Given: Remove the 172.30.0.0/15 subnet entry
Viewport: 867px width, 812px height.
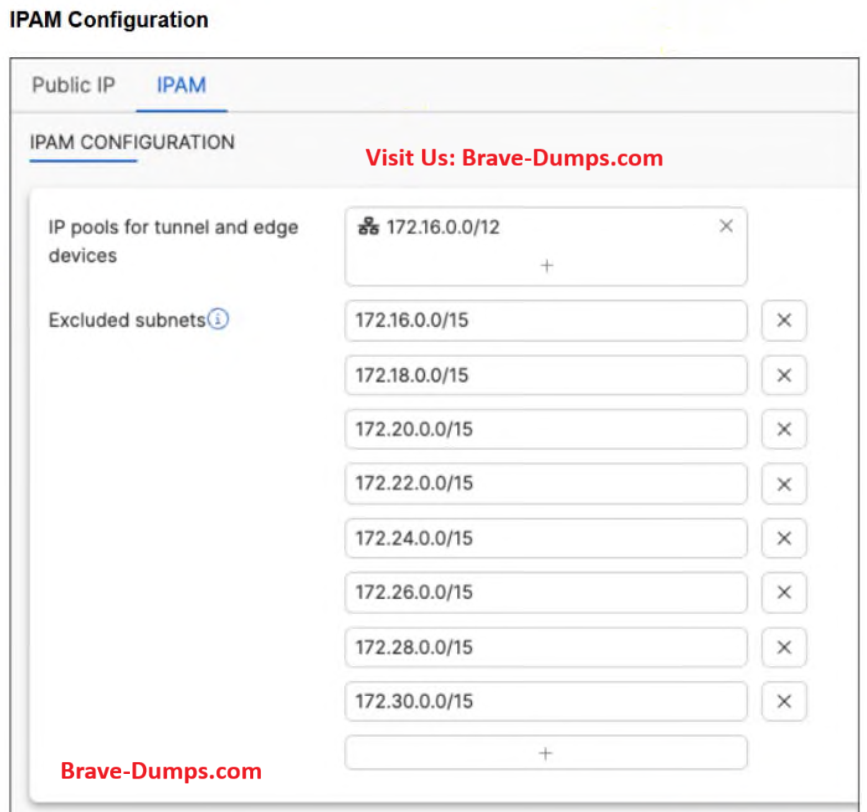Looking at the screenshot, I should (x=784, y=701).
